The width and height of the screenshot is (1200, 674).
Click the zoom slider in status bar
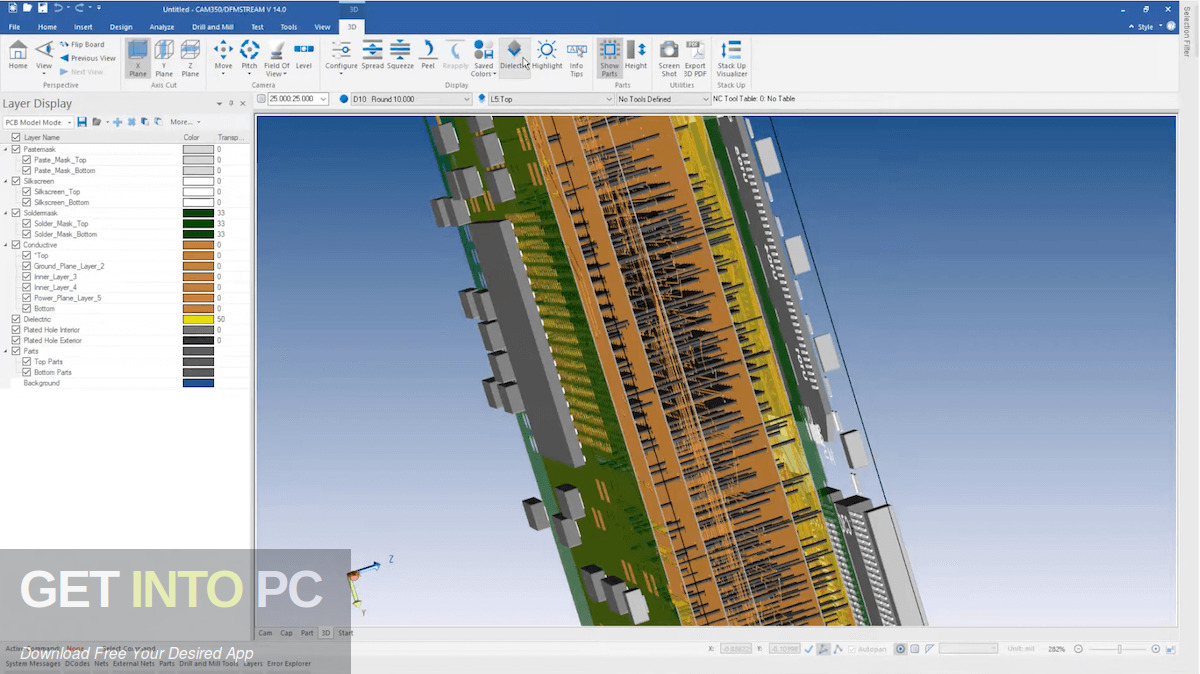point(1119,649)
